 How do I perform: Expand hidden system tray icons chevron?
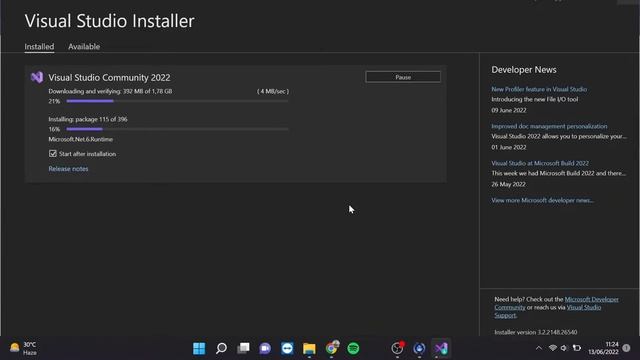click(539, 348)
